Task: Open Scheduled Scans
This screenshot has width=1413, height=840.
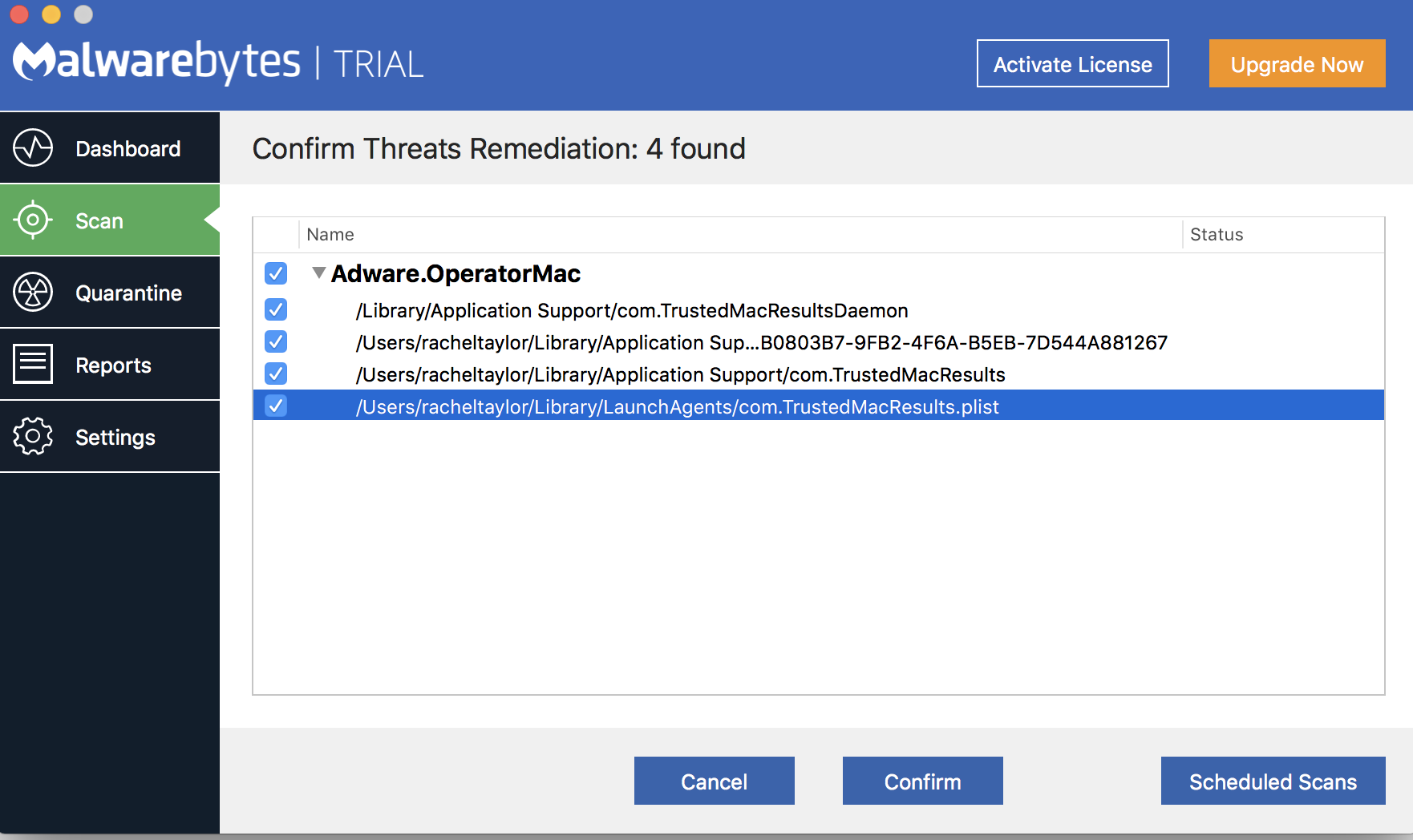Action: [x=1273, y=781]
